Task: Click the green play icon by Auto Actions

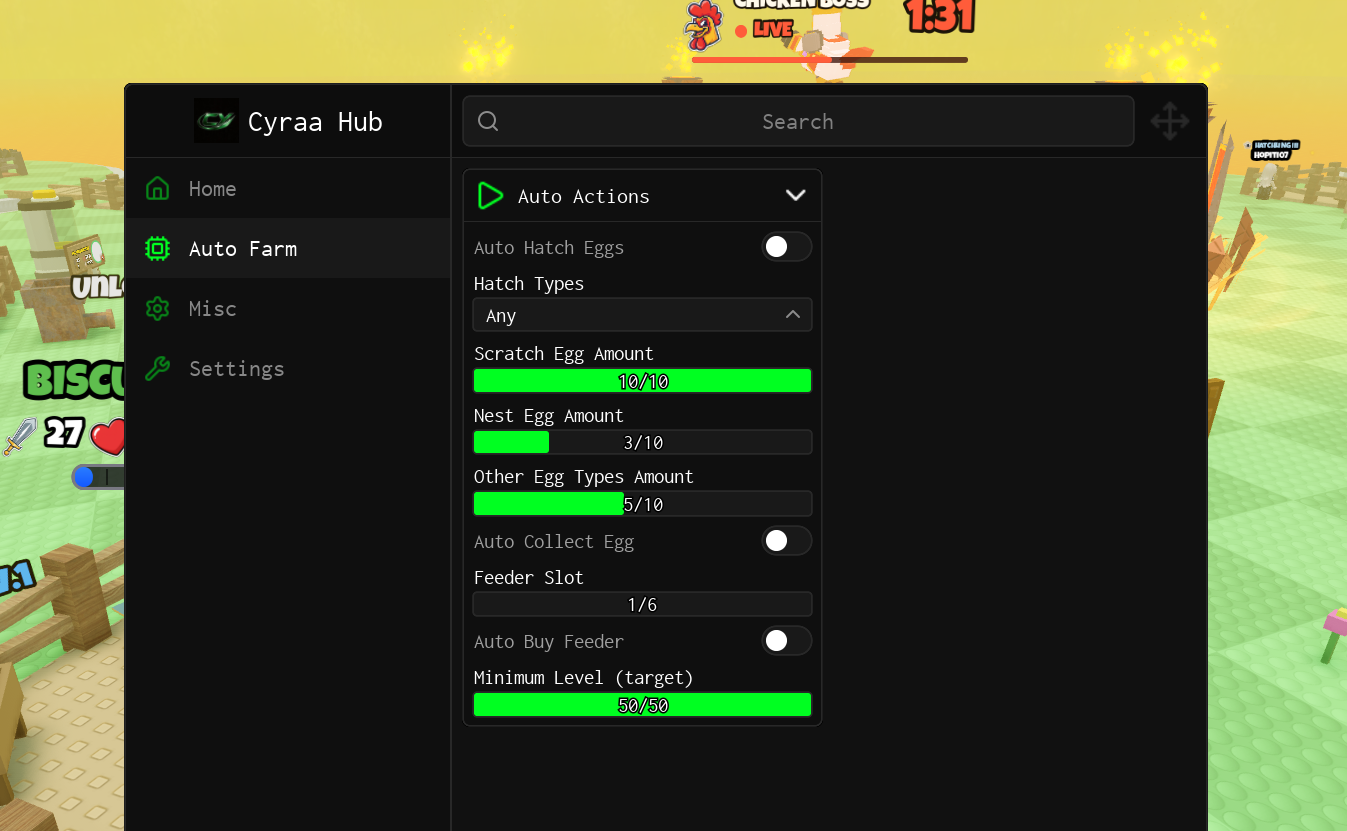Action: (x=490, y=196)
